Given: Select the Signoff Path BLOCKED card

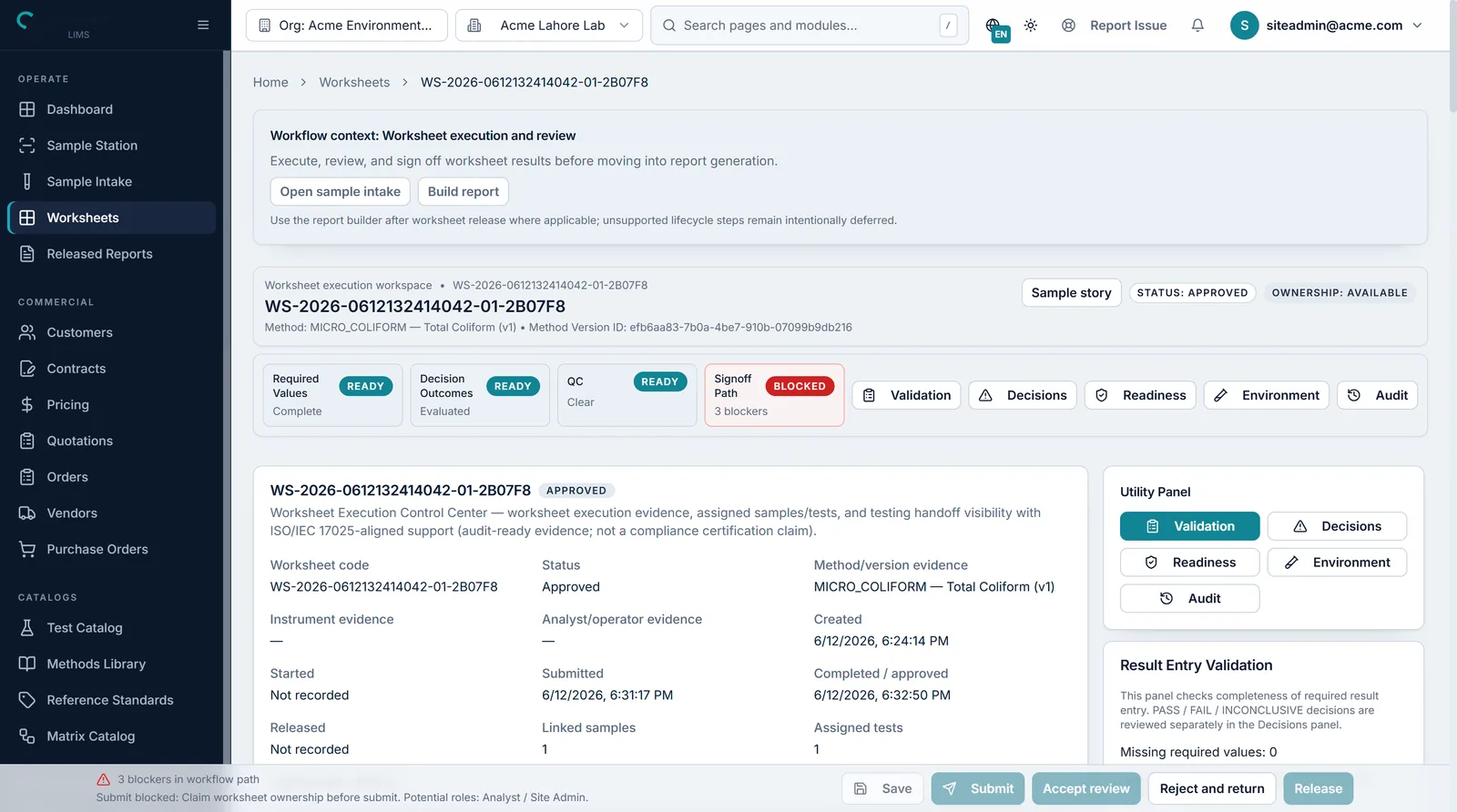Looking at the screenshot, I should click(x=774, y=395).
